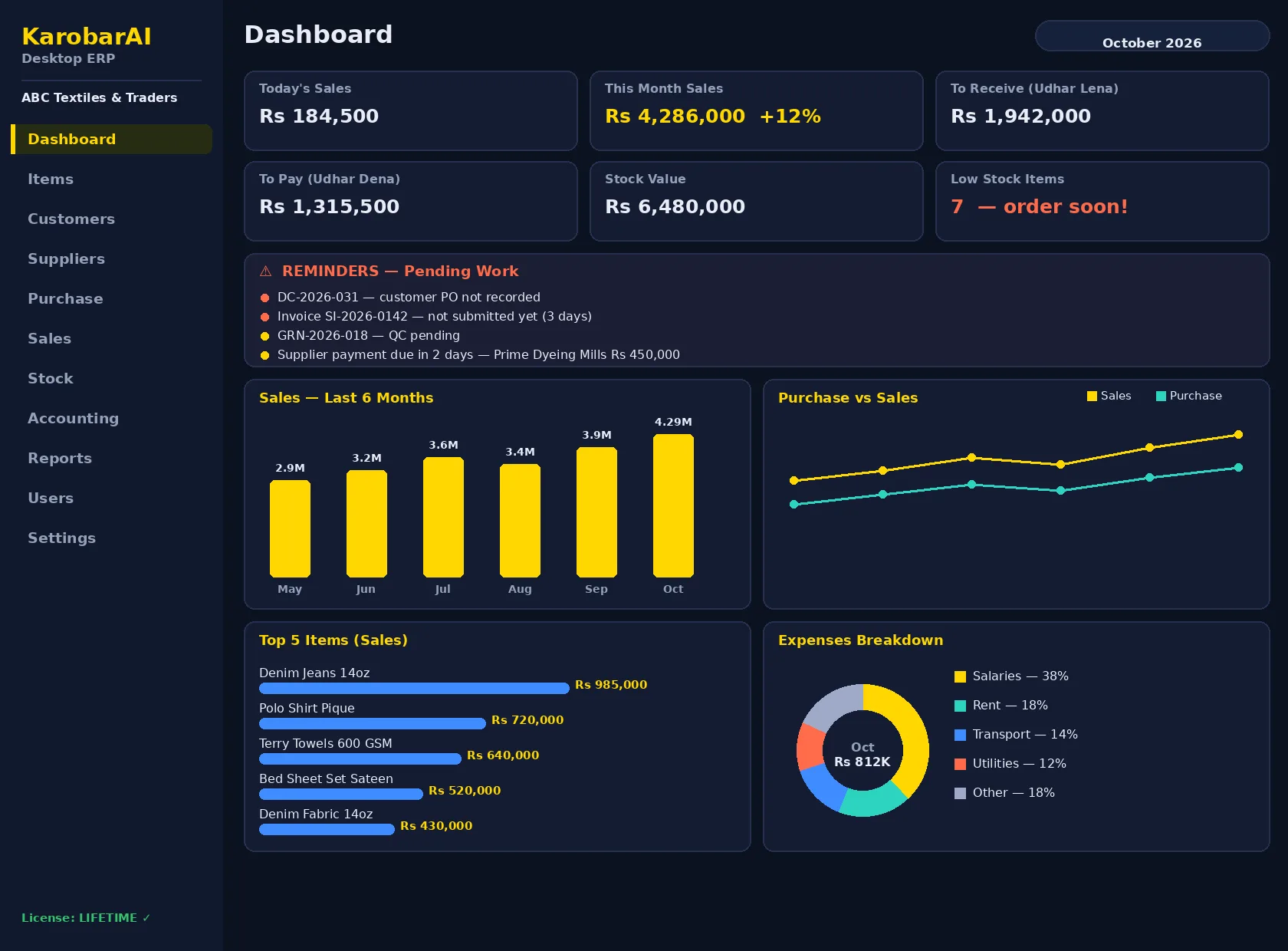Open the Low Stock Items card
1288x951 pixels.
coord(1102,201)
